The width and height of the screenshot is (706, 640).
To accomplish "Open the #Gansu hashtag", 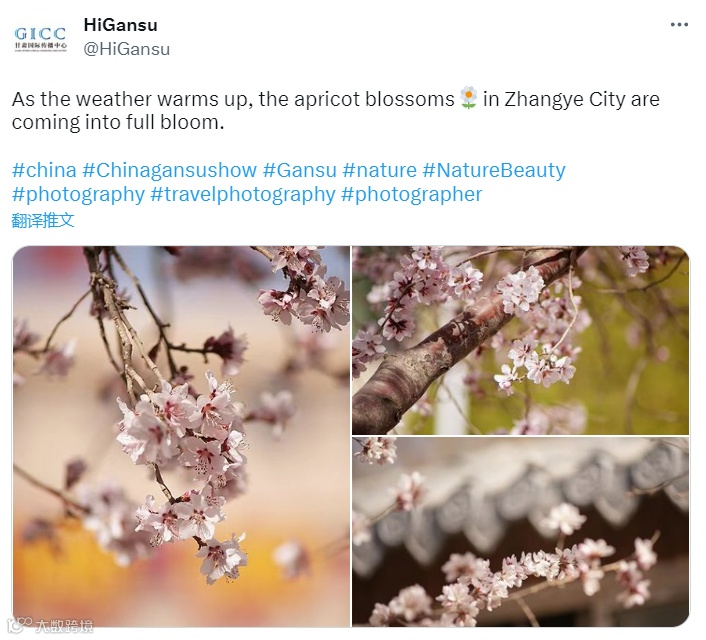I will [299, 170].
